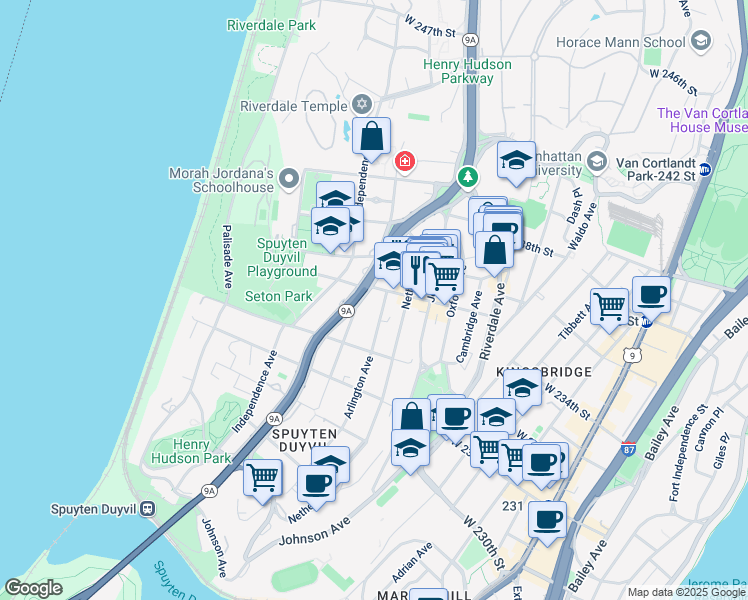The width and height of the screenshot is (748, 600).
Task: Select the shopping cart marker near Tibbett Ave
Action: click(x=609, y=308)
